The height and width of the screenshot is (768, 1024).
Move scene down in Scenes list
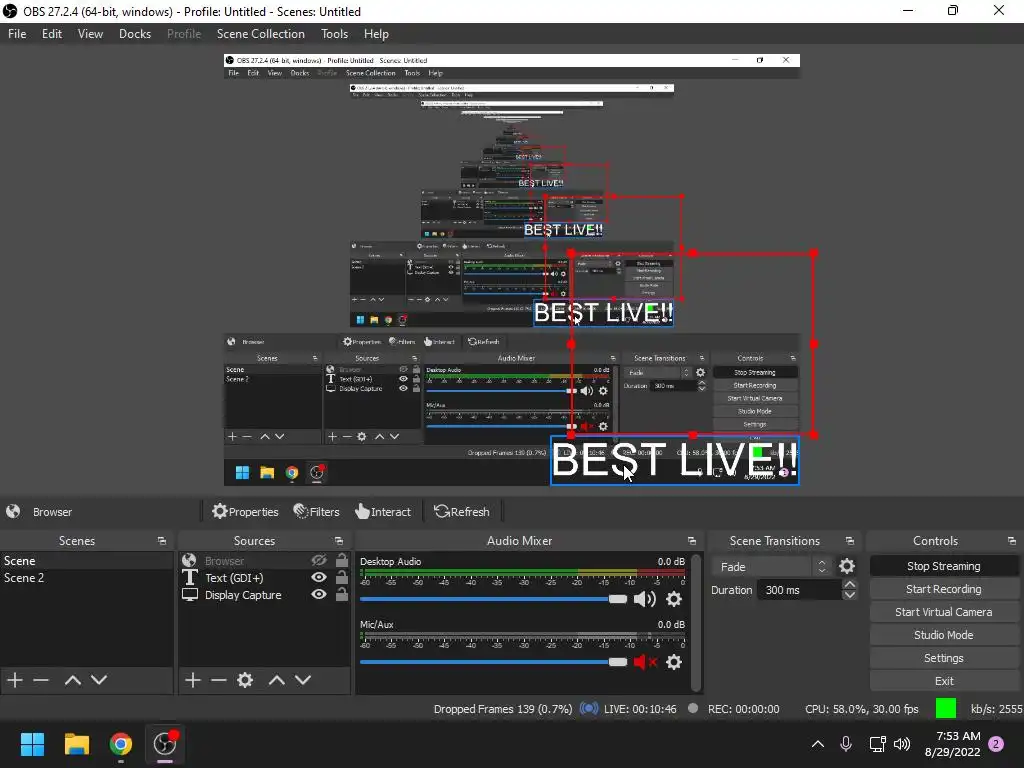click(x=99, y=680)
